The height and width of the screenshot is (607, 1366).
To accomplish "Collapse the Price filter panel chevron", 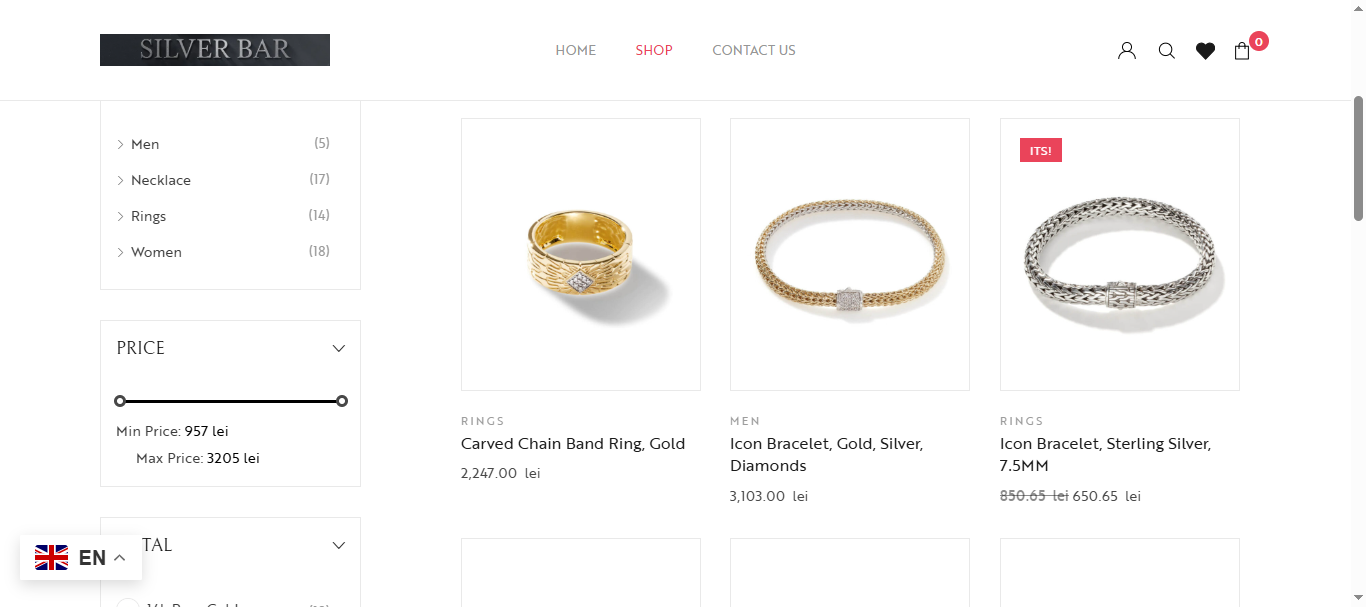I will (339, 348).
